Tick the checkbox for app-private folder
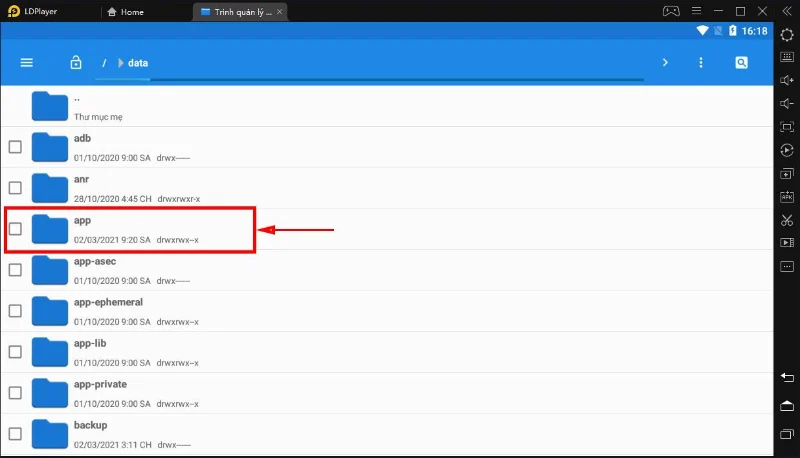Image resolution: width=800 pixels, height=458 pixels. tap(15, 393)
